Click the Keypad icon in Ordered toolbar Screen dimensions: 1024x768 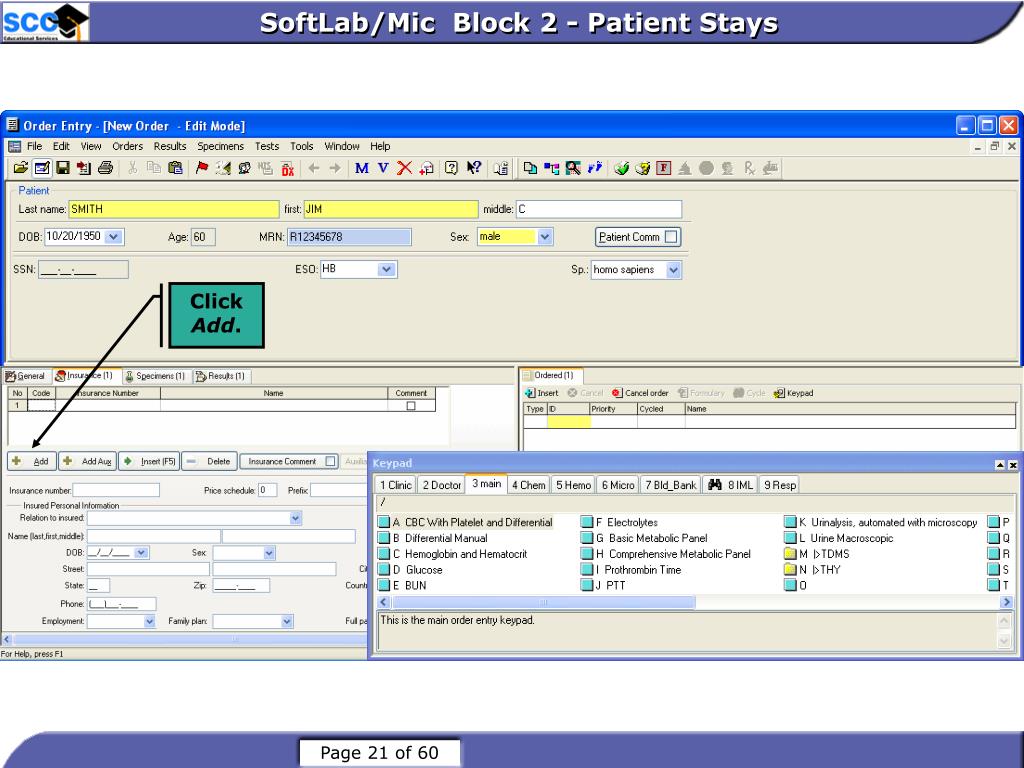(779, 393)
